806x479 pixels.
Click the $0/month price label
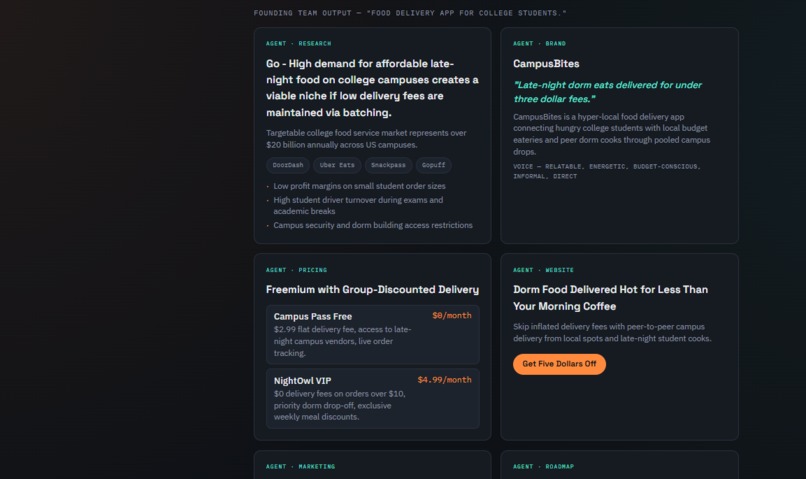tap(452, 316)
